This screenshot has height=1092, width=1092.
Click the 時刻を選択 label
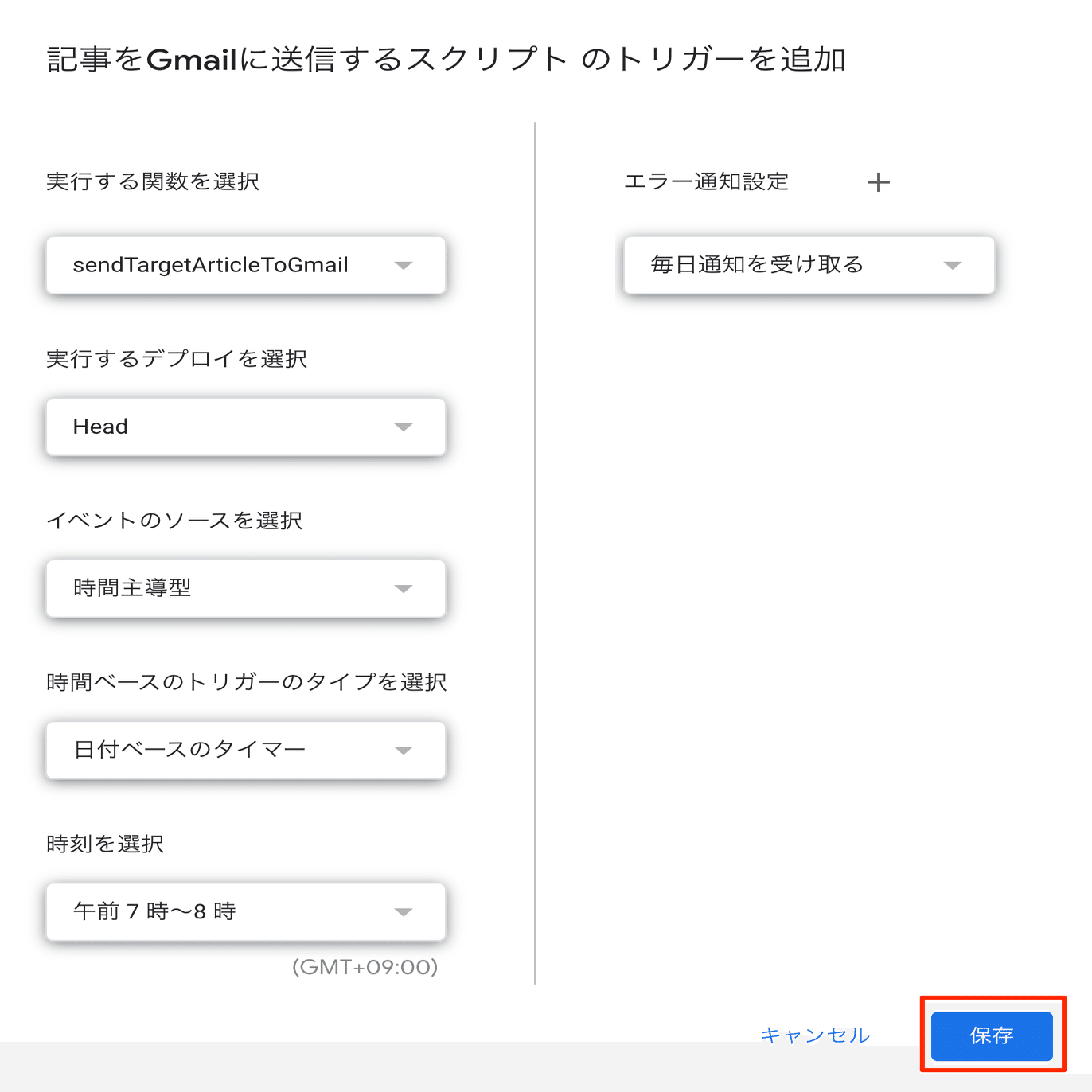click(x=105, y=844)
